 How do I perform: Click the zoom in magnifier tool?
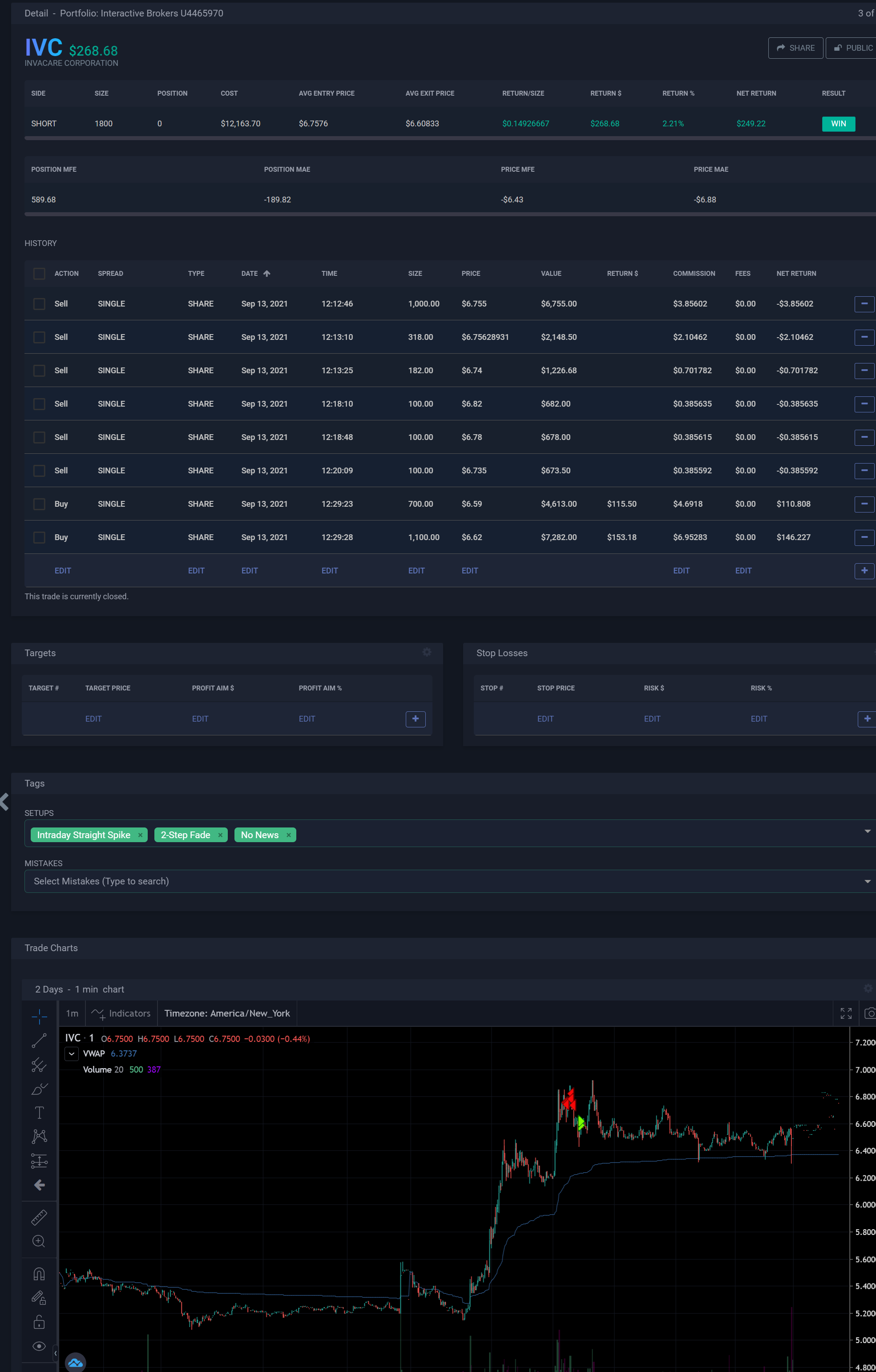39,1241
